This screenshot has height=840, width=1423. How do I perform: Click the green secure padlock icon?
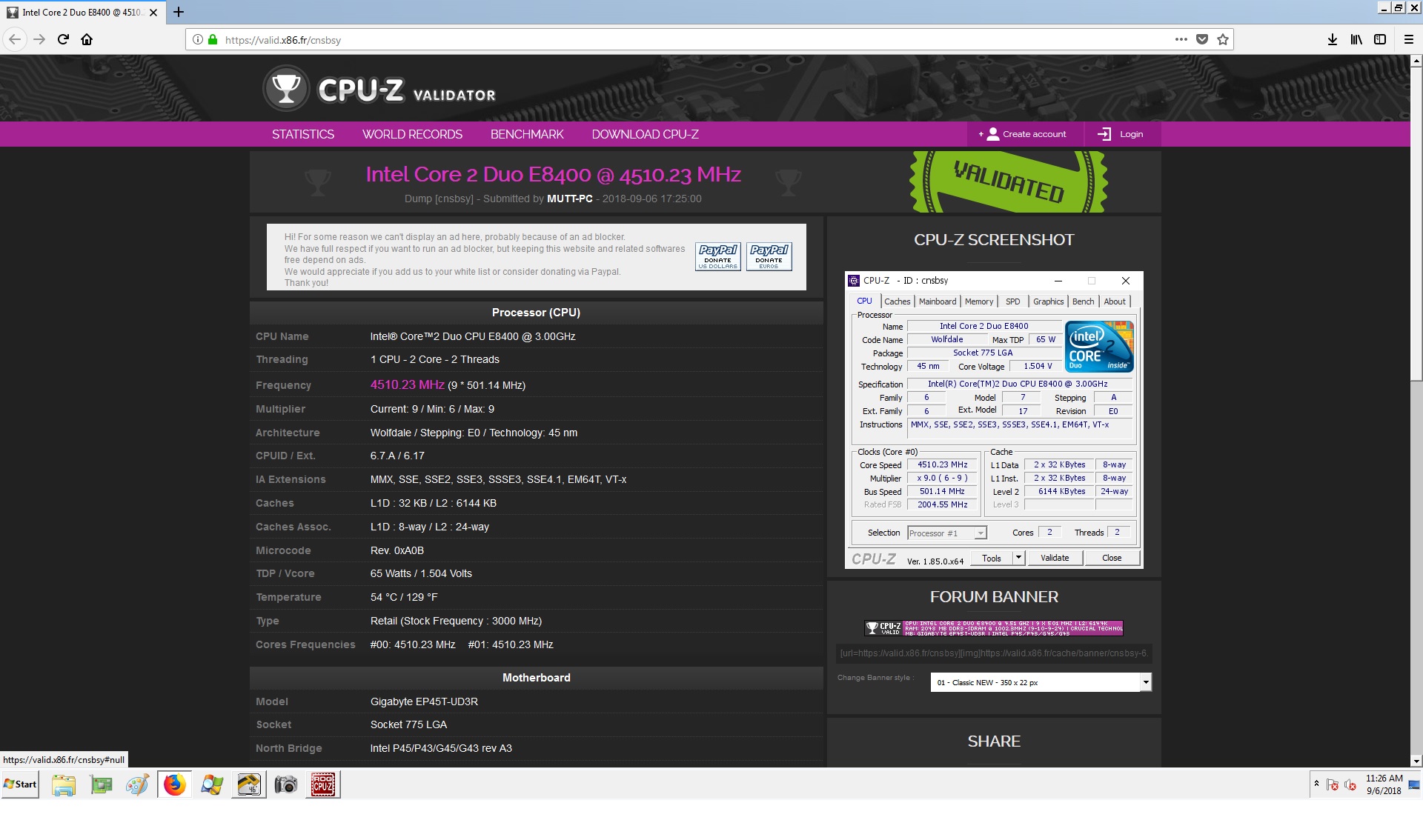[213, 39]
